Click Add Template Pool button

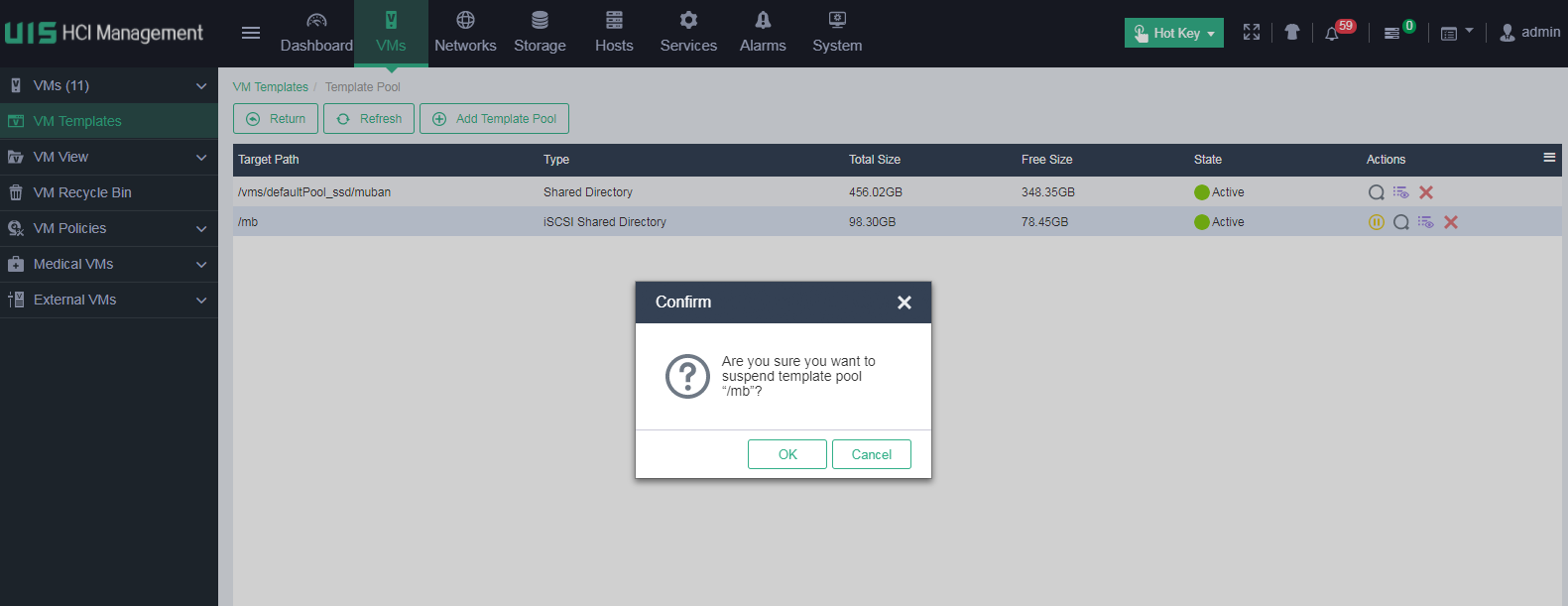[494, 118]
